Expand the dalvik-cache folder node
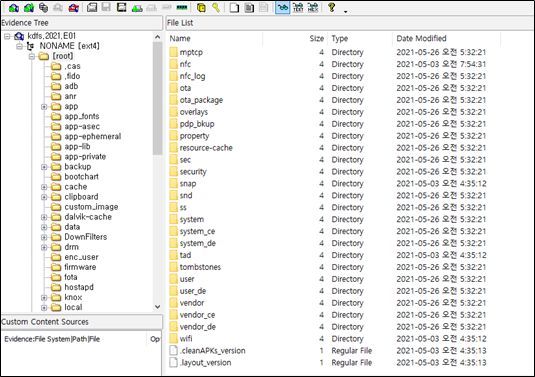The width and height of the screenshot is (535, 377). [44, 217]
